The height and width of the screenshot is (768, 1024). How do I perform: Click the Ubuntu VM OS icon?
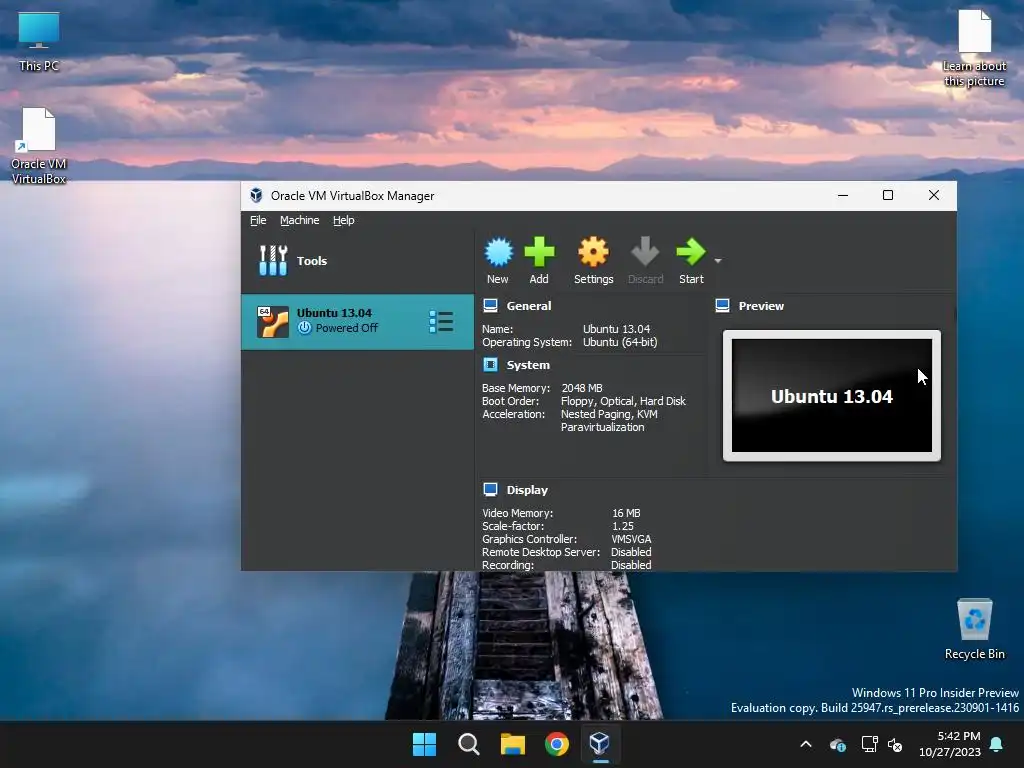(x=272, y=321)
